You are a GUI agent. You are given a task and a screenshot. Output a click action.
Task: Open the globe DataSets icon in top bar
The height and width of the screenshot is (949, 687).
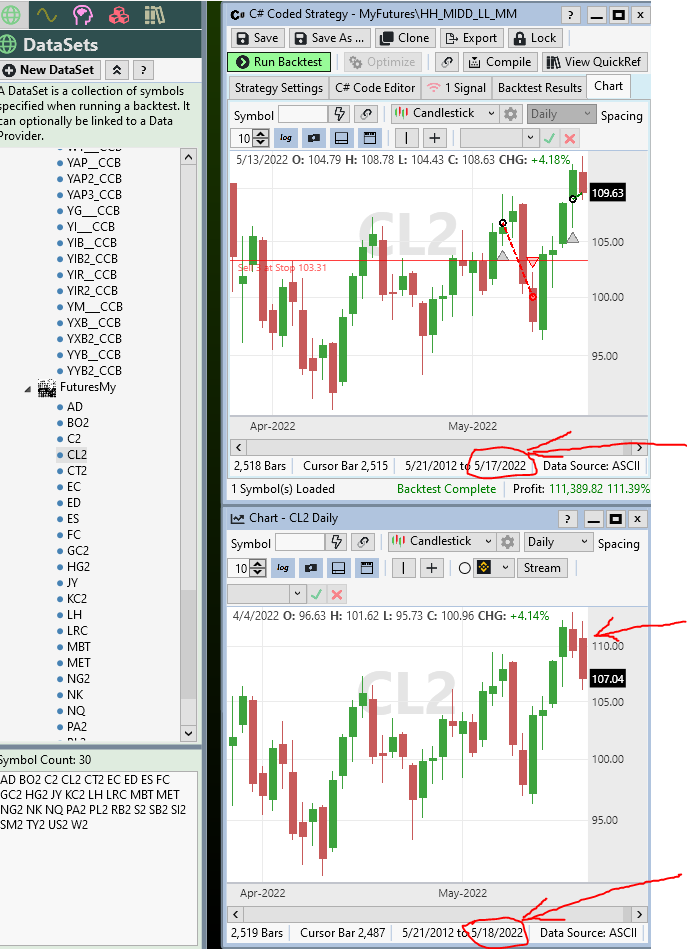[x=10, y=15]
